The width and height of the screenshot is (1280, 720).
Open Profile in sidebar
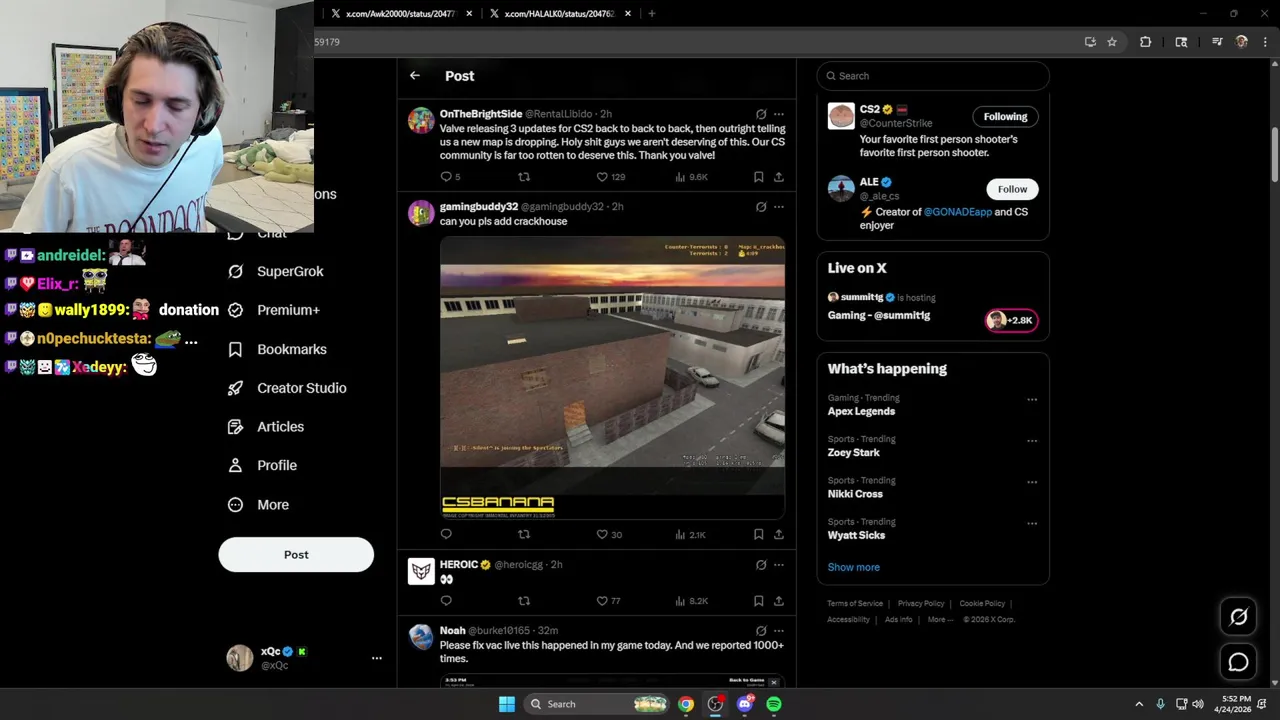262,465
